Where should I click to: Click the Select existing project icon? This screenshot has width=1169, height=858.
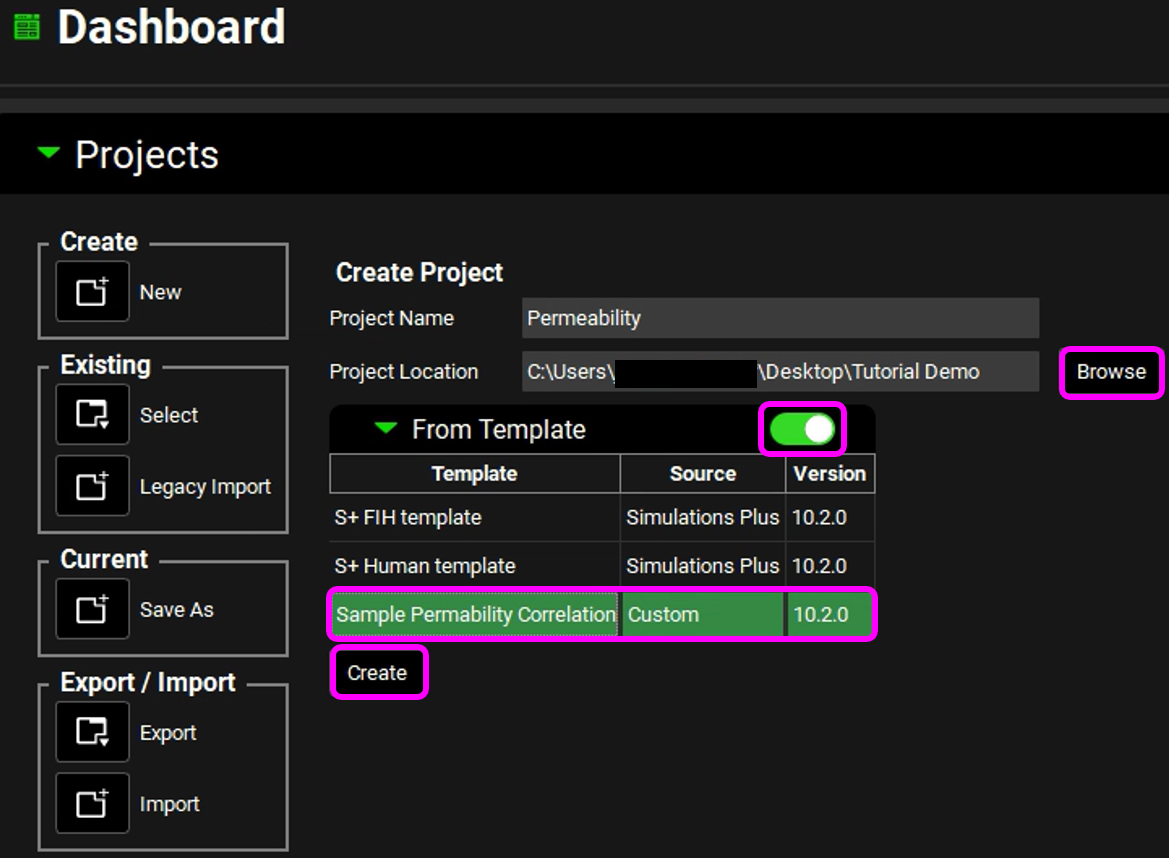(92, 415)
